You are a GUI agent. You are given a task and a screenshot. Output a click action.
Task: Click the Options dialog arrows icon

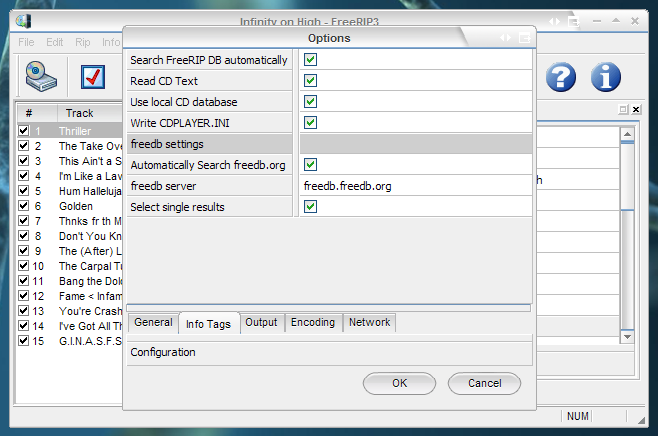pos(505,38)
